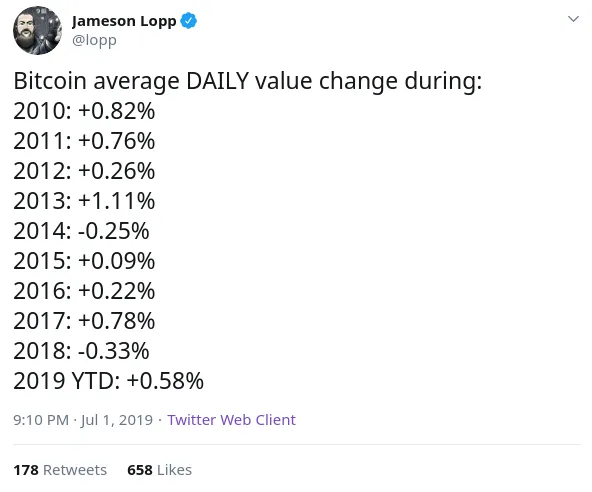Image resolution: width=592 pixels, height=492 pixels.
Task: Click the blue verified badge icon
Action: (x=188, y=21)
